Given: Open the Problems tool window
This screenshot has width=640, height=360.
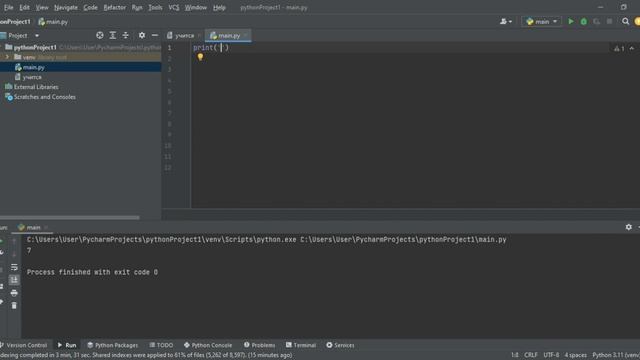Looking at the screenshot, I should (260, 345).
